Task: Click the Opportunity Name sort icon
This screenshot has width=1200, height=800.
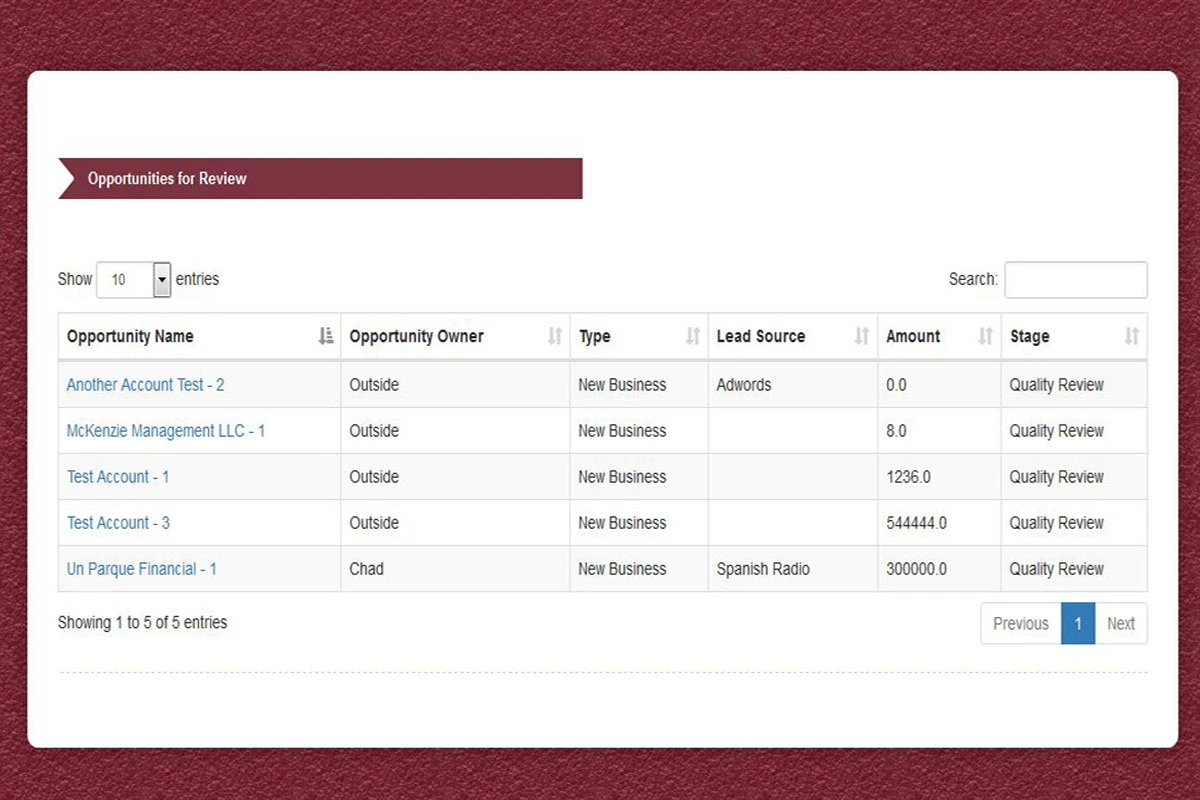Action: (325, 336)
